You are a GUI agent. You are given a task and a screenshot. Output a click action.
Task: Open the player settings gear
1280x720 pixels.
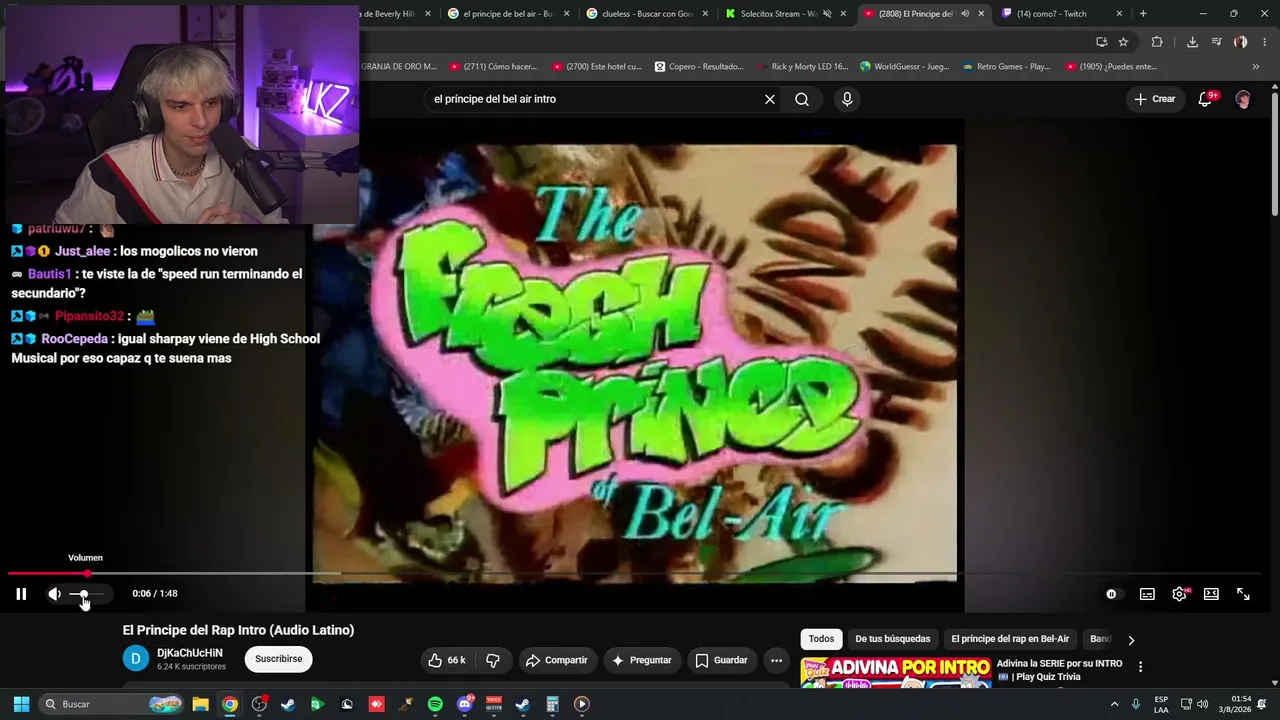click(1180, 594)
